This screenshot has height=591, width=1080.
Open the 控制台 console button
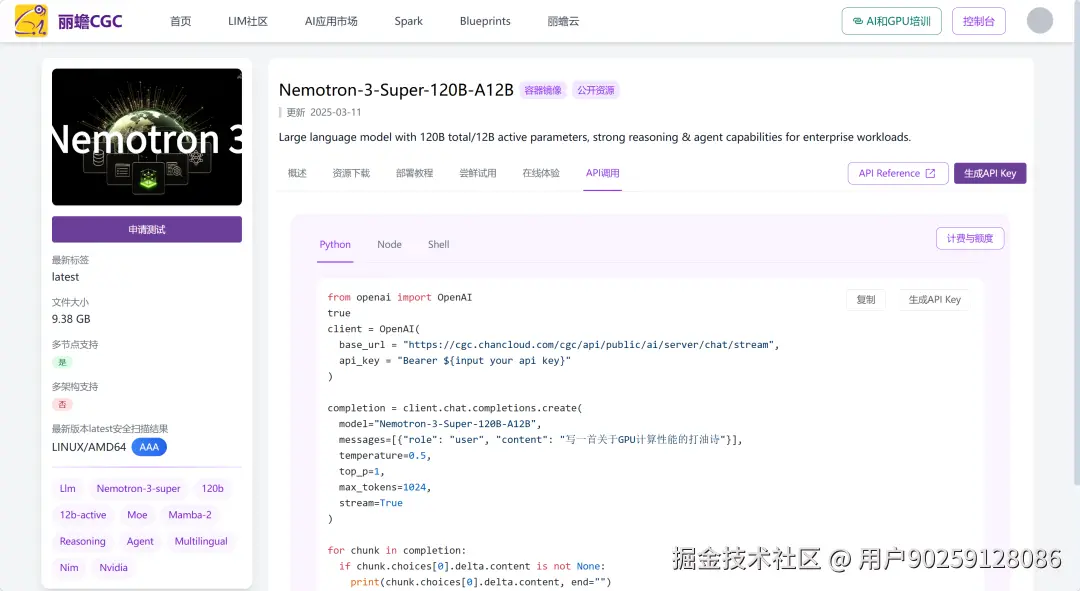tap(979, 21)
